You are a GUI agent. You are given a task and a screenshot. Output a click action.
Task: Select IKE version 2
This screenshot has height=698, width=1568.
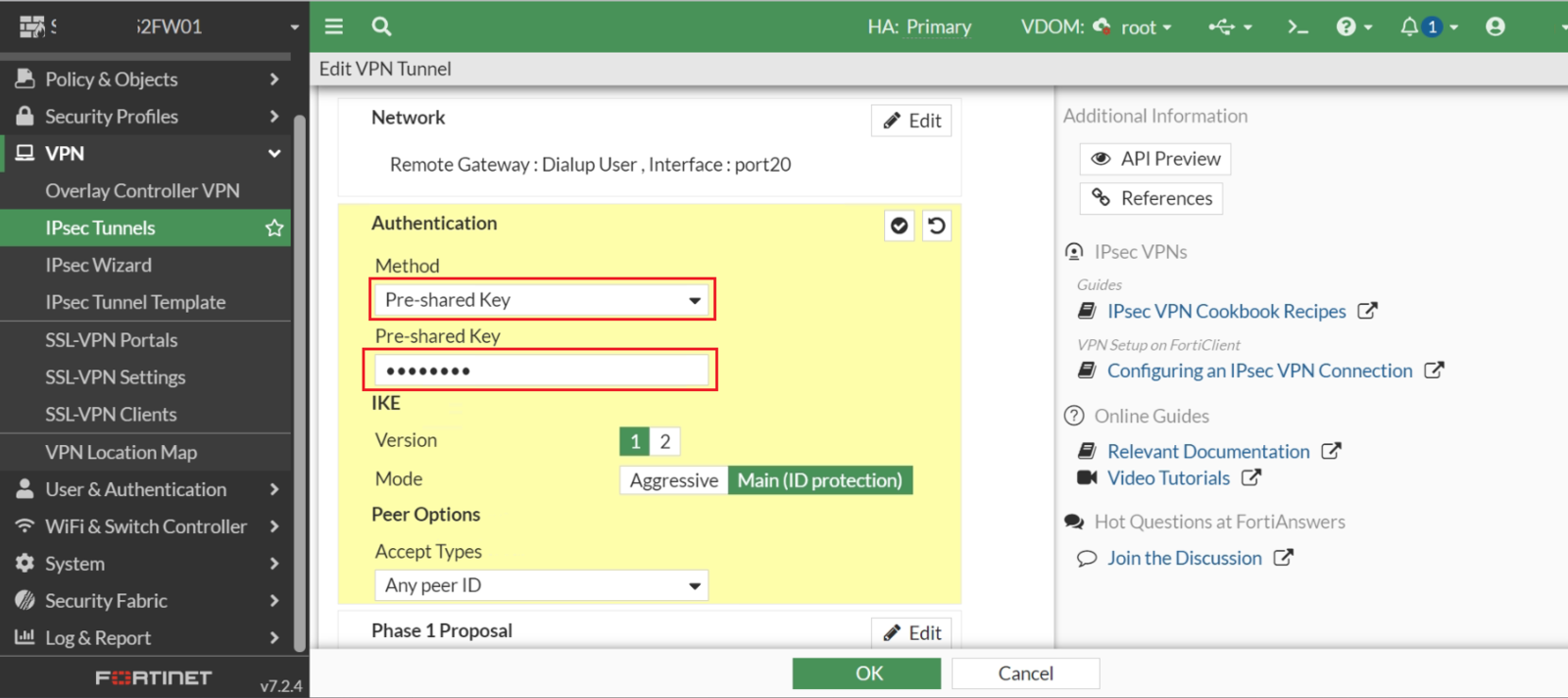(664, 441)
